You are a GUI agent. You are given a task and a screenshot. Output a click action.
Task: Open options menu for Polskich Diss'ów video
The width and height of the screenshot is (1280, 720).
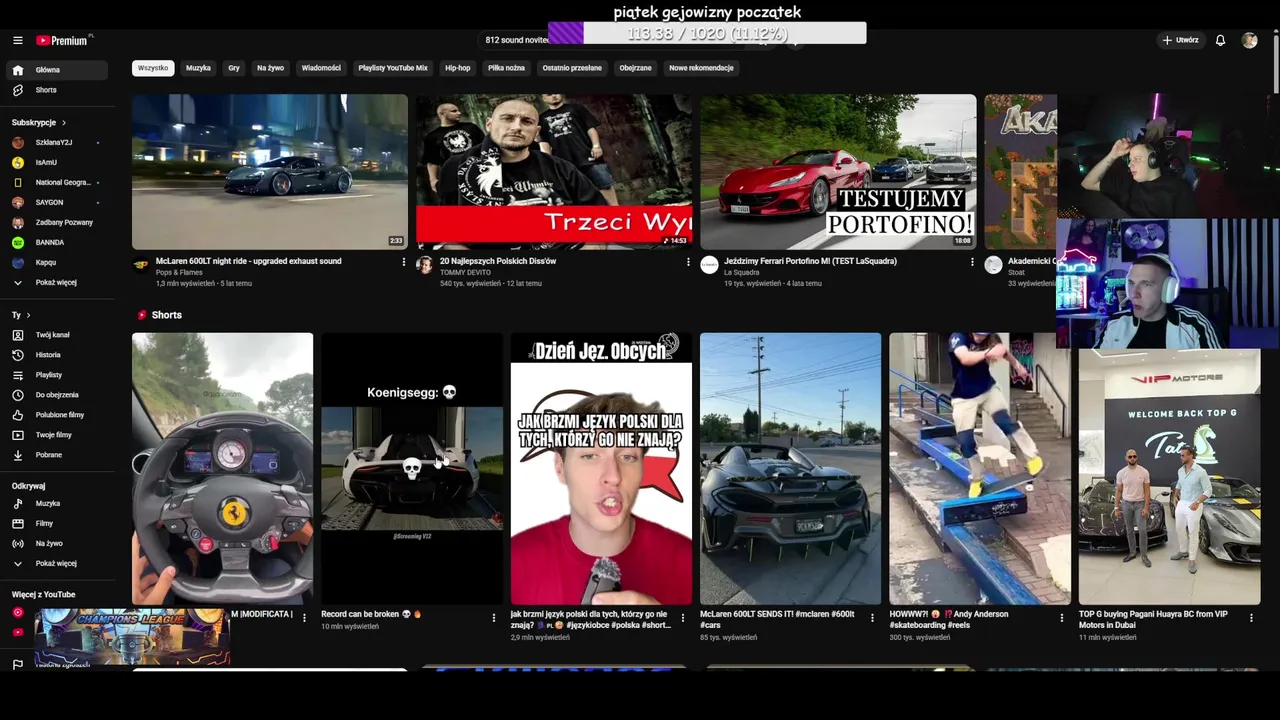tap(688, 262)
